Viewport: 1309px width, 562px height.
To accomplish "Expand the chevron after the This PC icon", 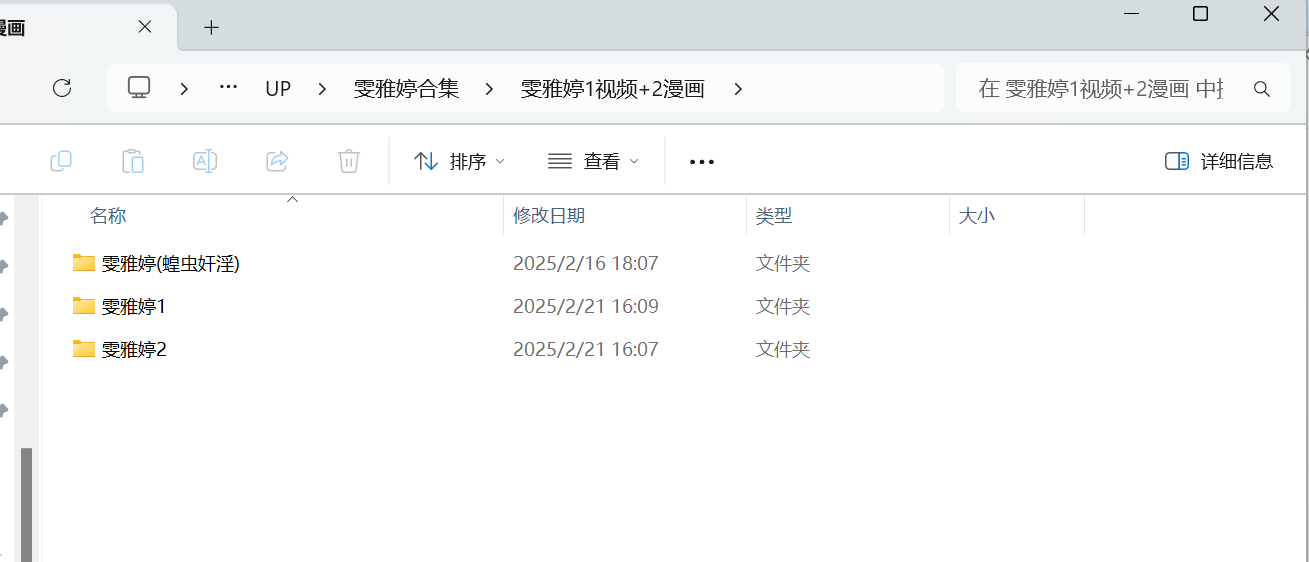I will pyautogui.click(x=184, y=89).
